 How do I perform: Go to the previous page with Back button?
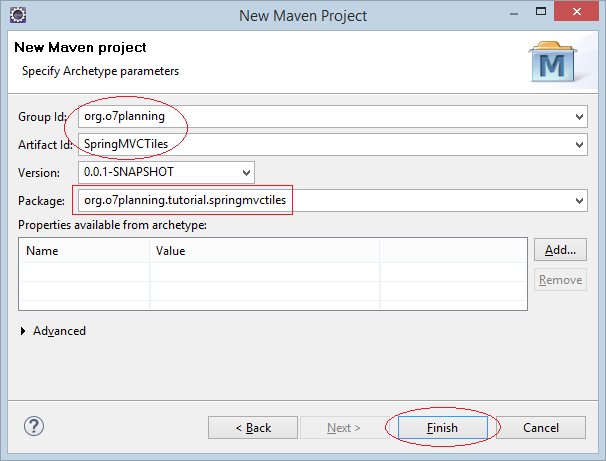pyautogui.click(x=253, y=427)
